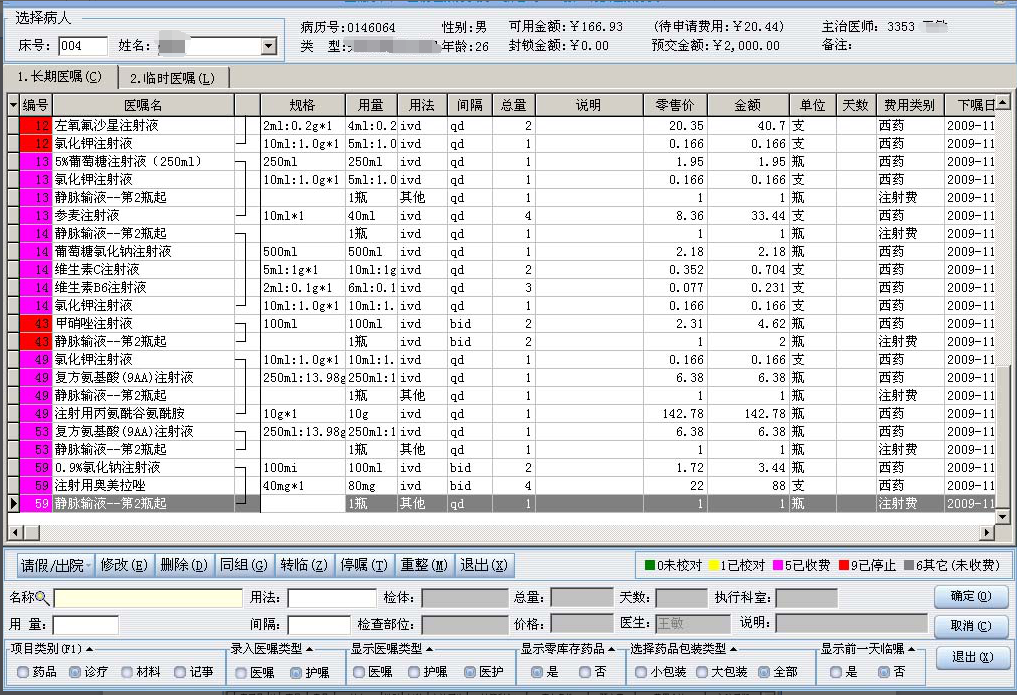Click the grid corner dropdown arrow beside 编号
The height and width of the screenshot is (695, 1017).
tap(14, 105)
